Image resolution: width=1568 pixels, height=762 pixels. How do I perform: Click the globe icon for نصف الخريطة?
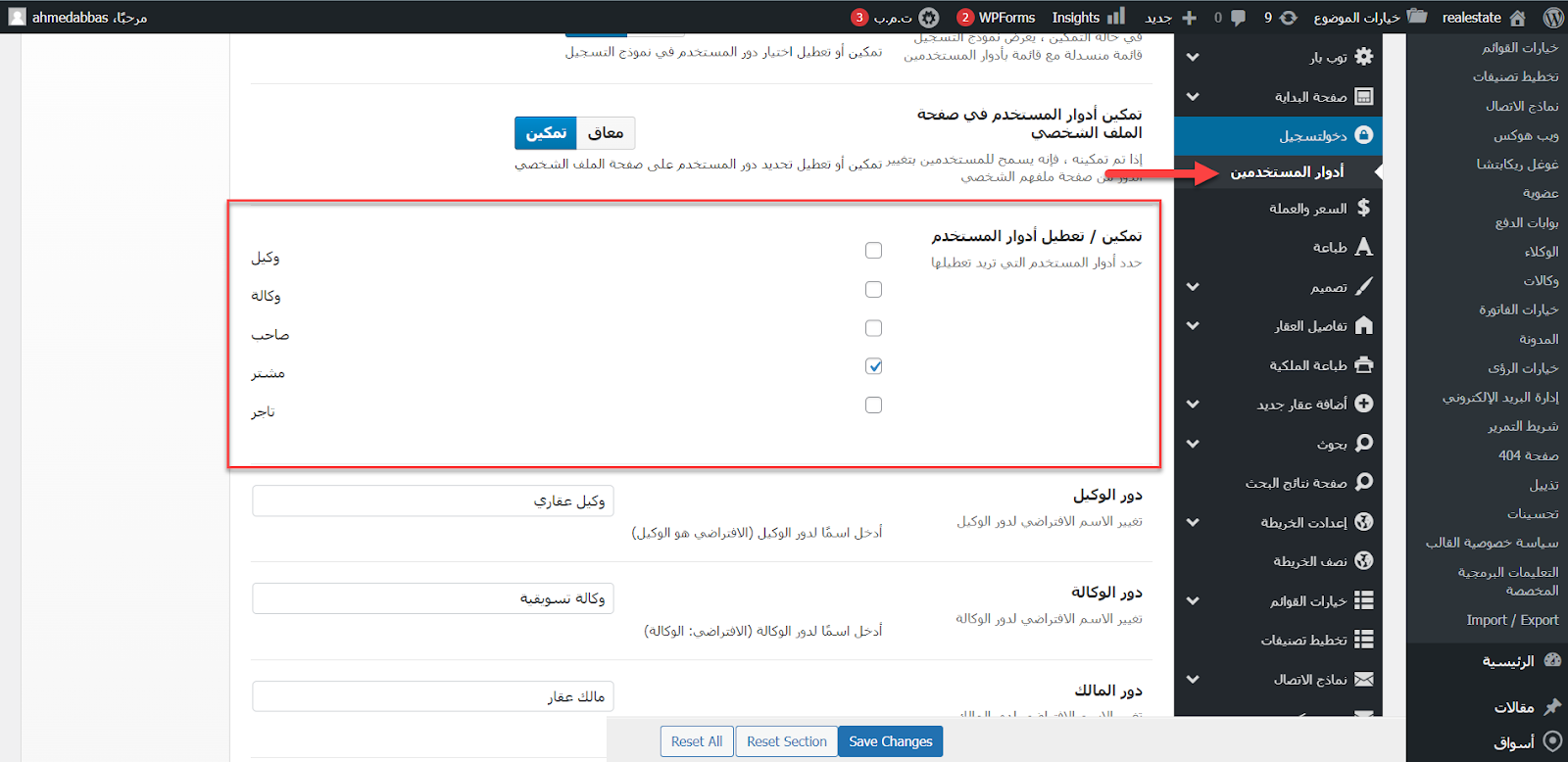pyautogui.click(x=1363, y=561)
